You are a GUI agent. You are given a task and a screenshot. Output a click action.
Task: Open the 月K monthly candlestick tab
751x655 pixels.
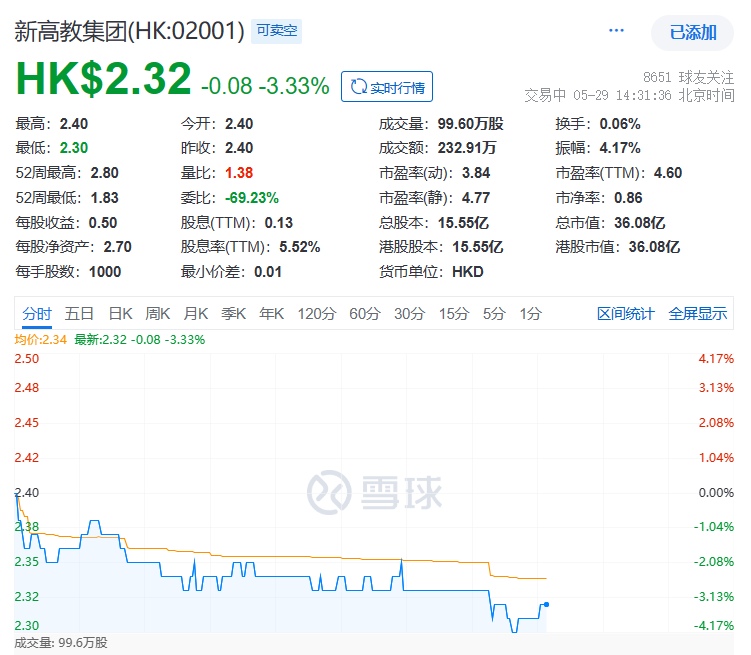(195, 314)
